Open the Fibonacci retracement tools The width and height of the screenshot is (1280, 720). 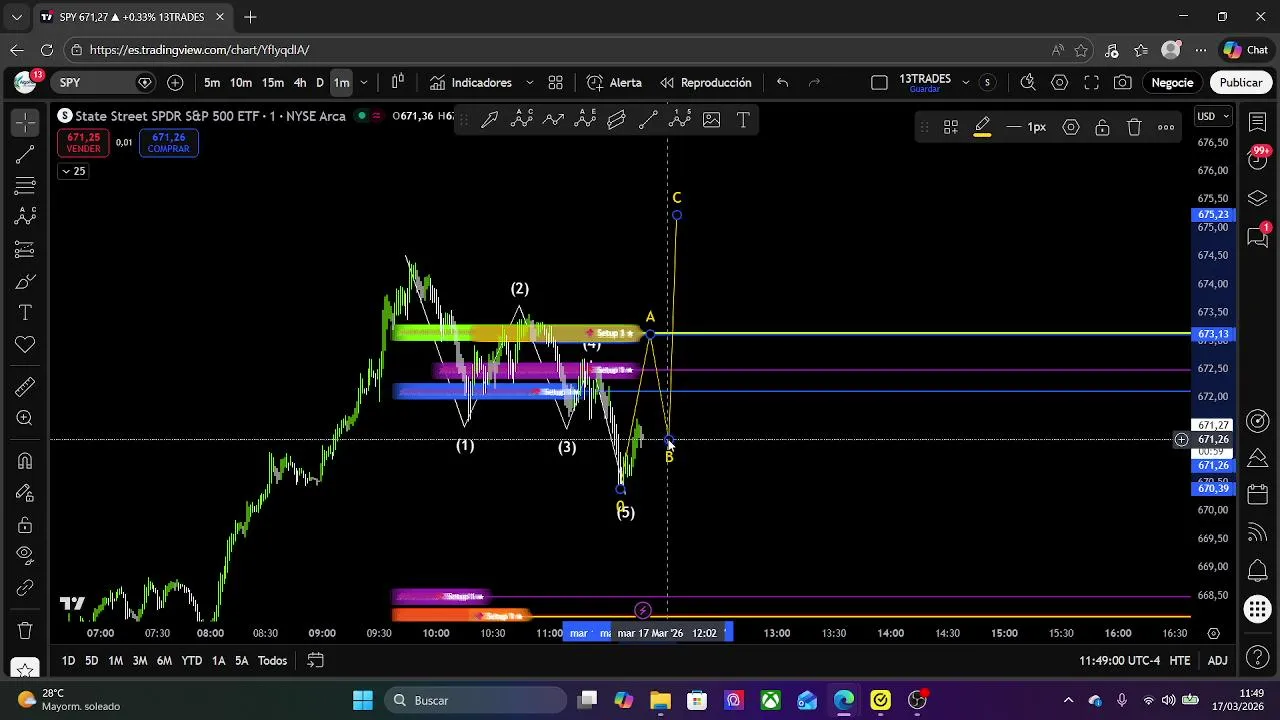pyautogui.click(x=25, y=186)
